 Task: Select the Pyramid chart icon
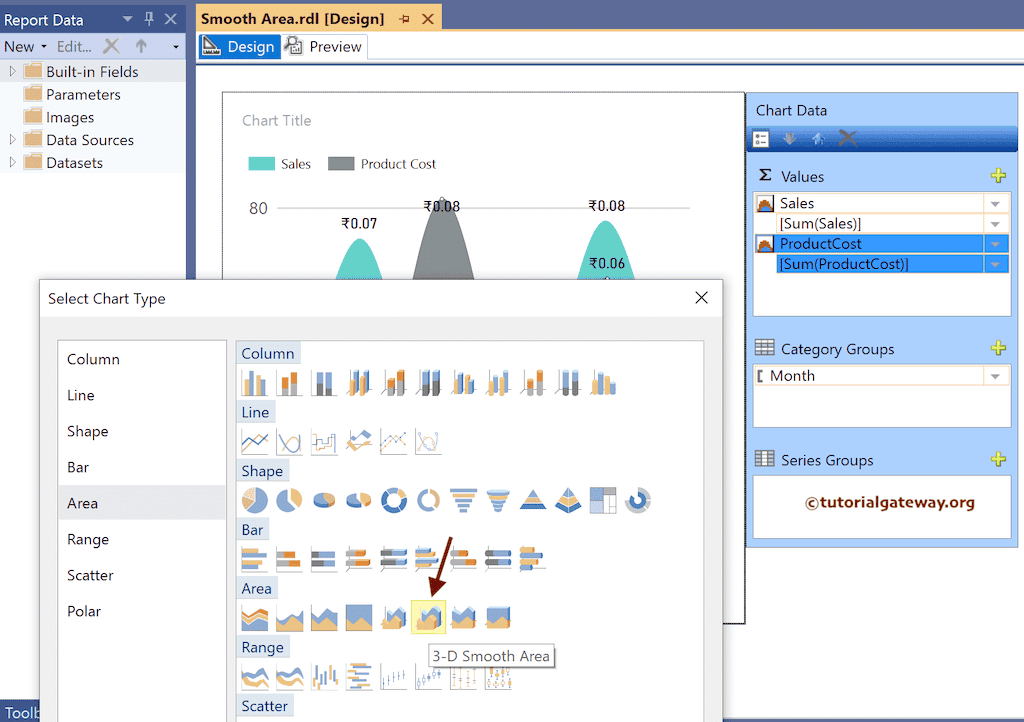pos(533,500)
